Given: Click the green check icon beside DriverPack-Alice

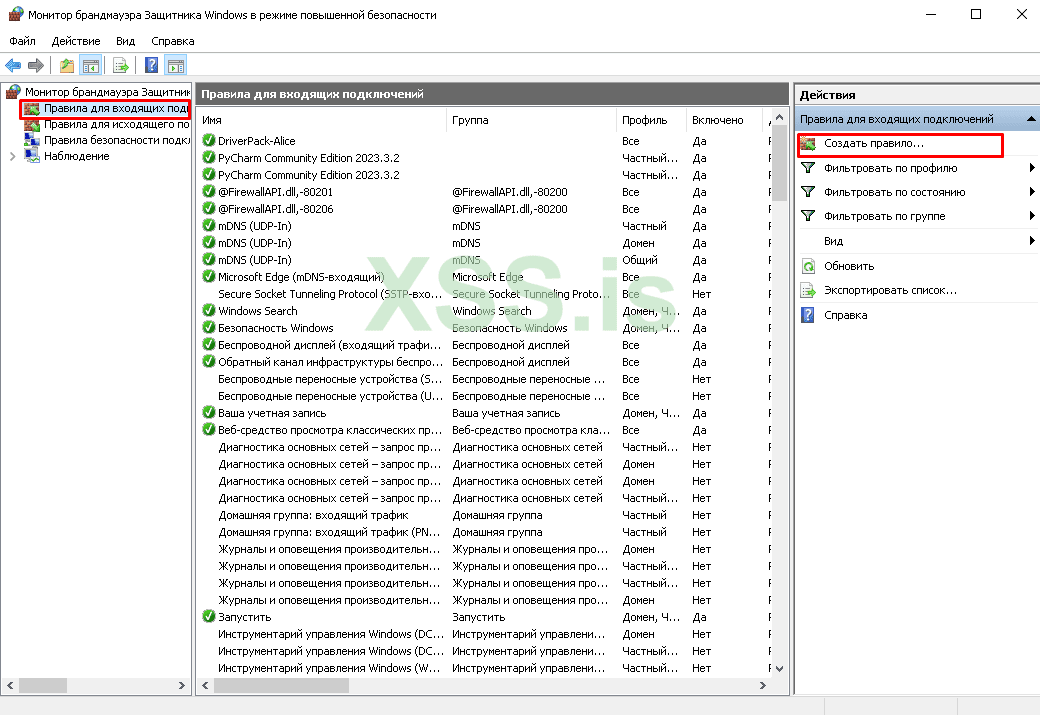Looking at the screenshot, I should coord(209,141).
